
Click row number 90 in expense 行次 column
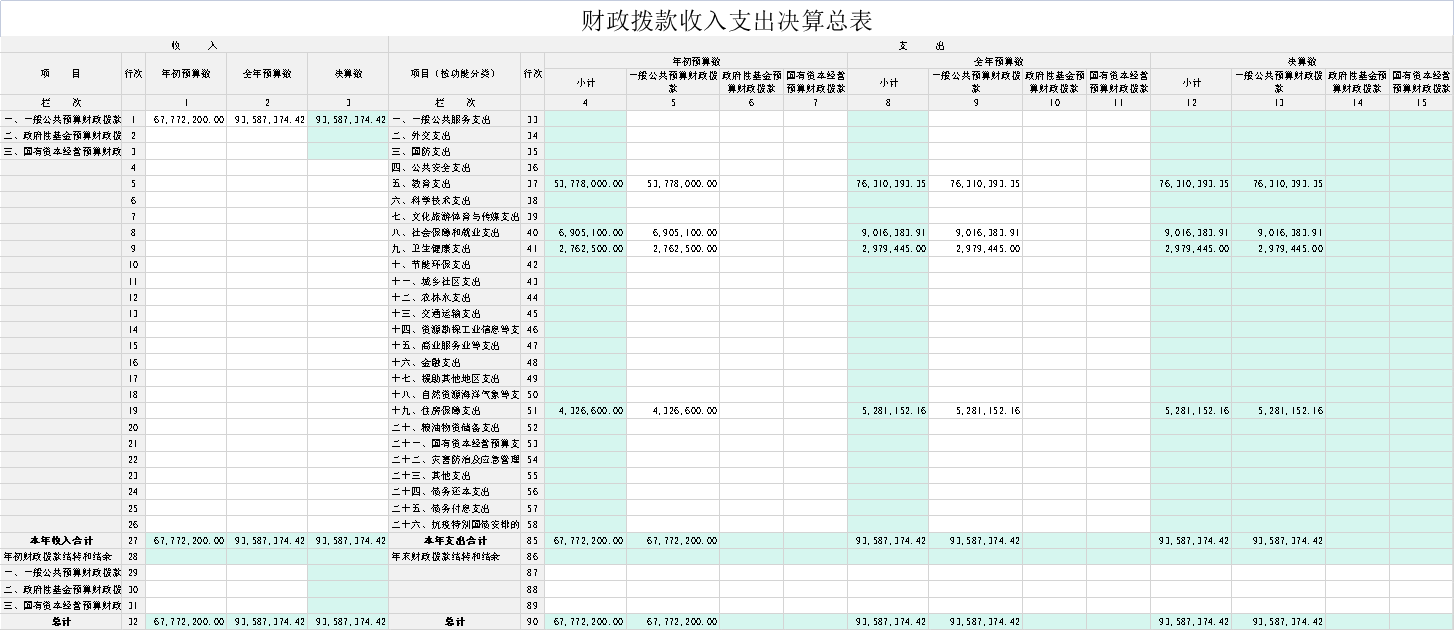(x=533, y=622)
